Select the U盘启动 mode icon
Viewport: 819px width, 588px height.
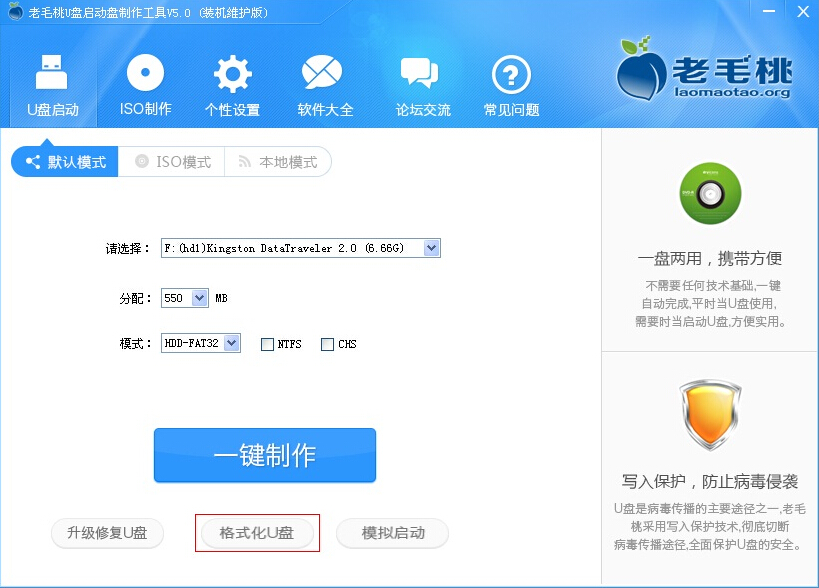tap(52, 83)
